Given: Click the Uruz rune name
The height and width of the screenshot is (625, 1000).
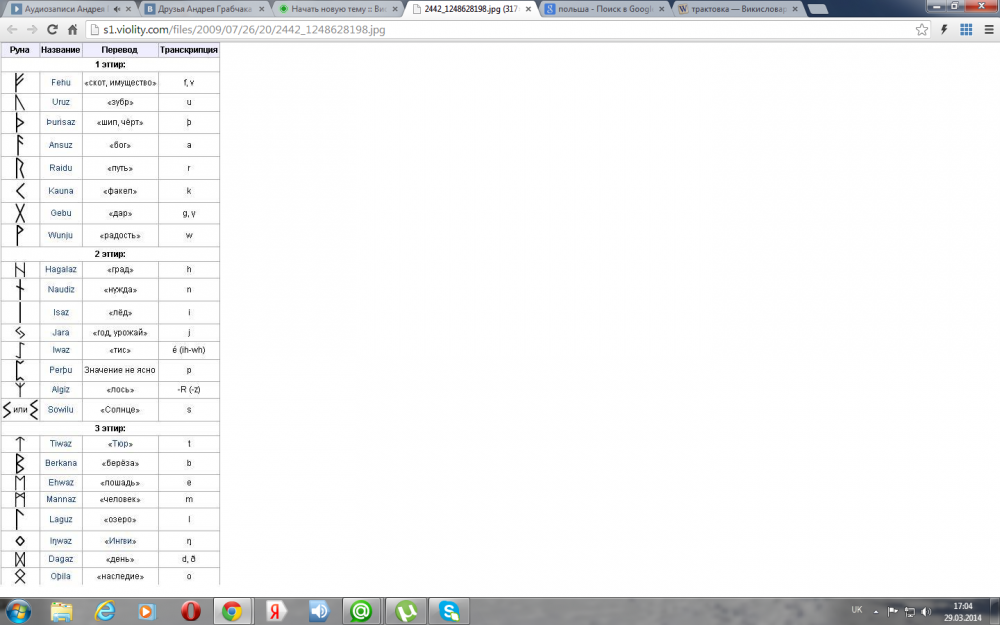Looking at the screenshot, I should pos(61,102).
